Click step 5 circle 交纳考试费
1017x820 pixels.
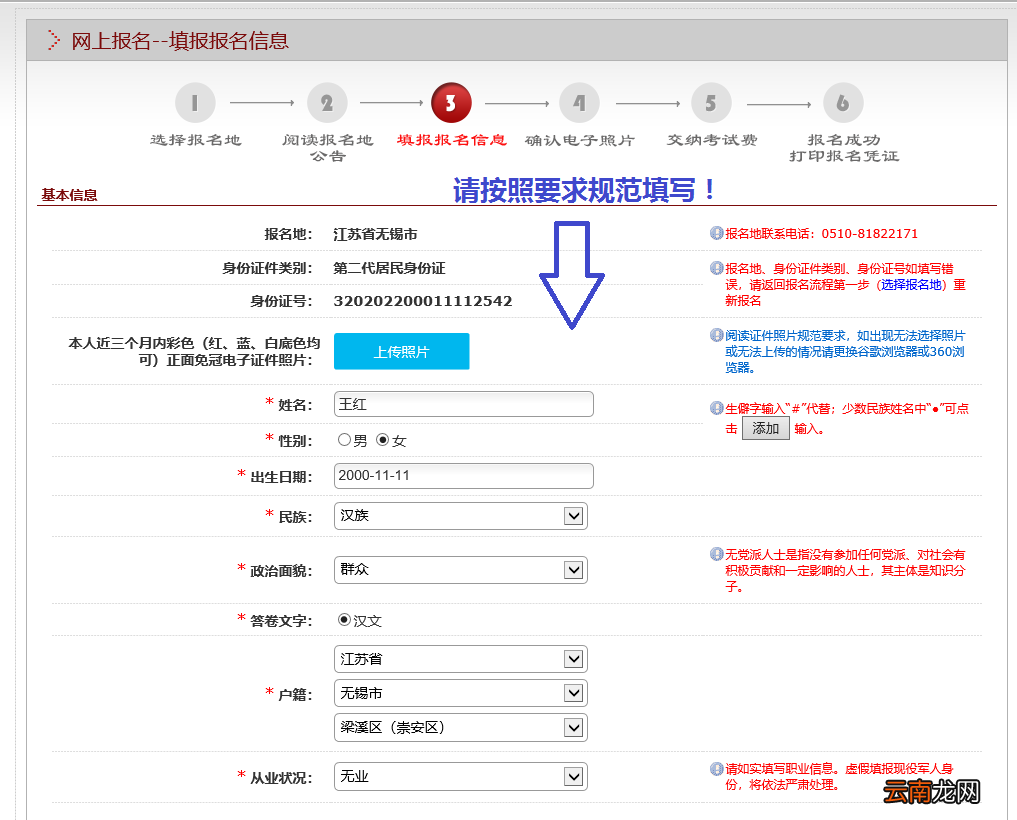(x=711, y=102)
